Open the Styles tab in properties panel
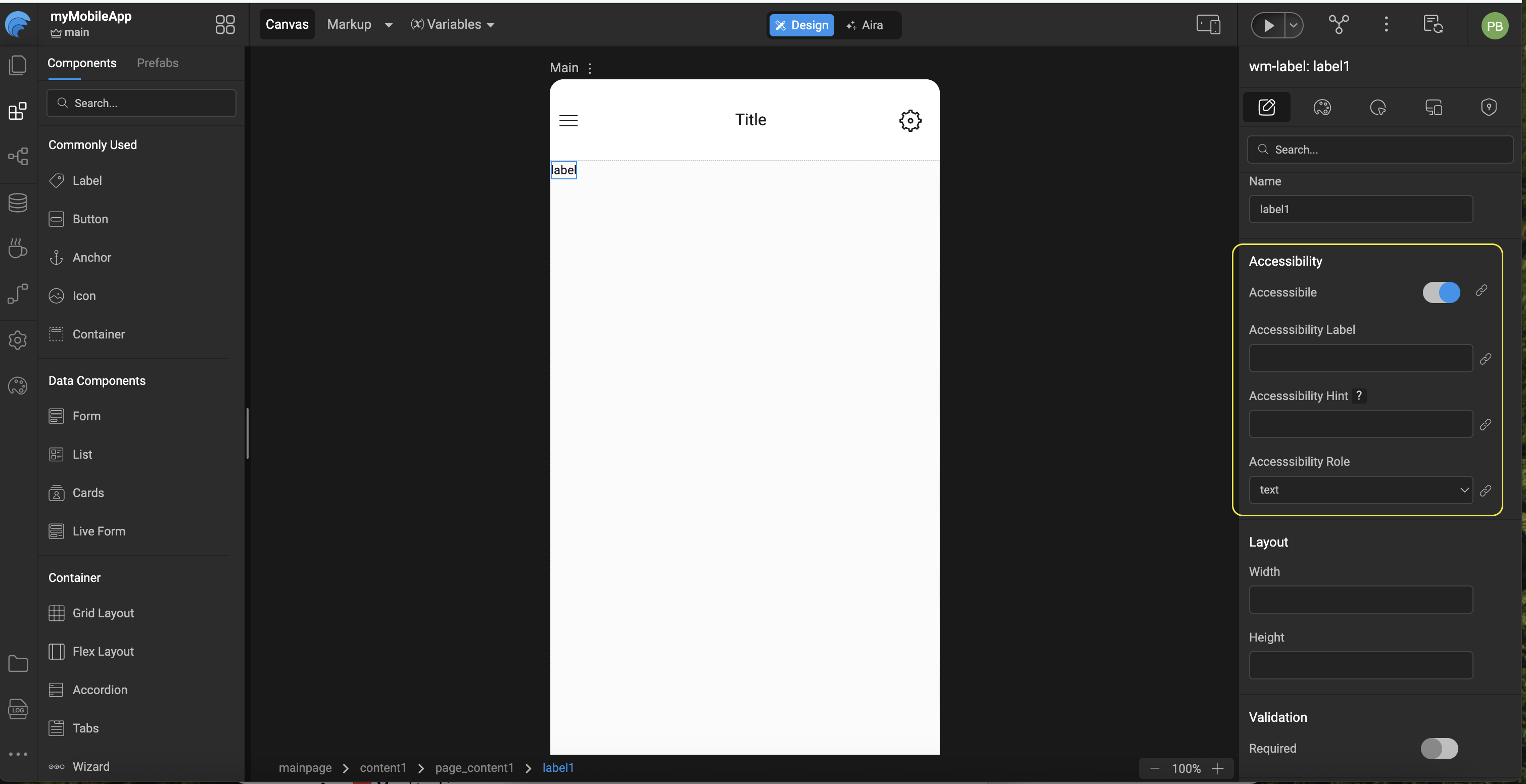This screenshot has height=784, width=1526. coord(1322,107)
